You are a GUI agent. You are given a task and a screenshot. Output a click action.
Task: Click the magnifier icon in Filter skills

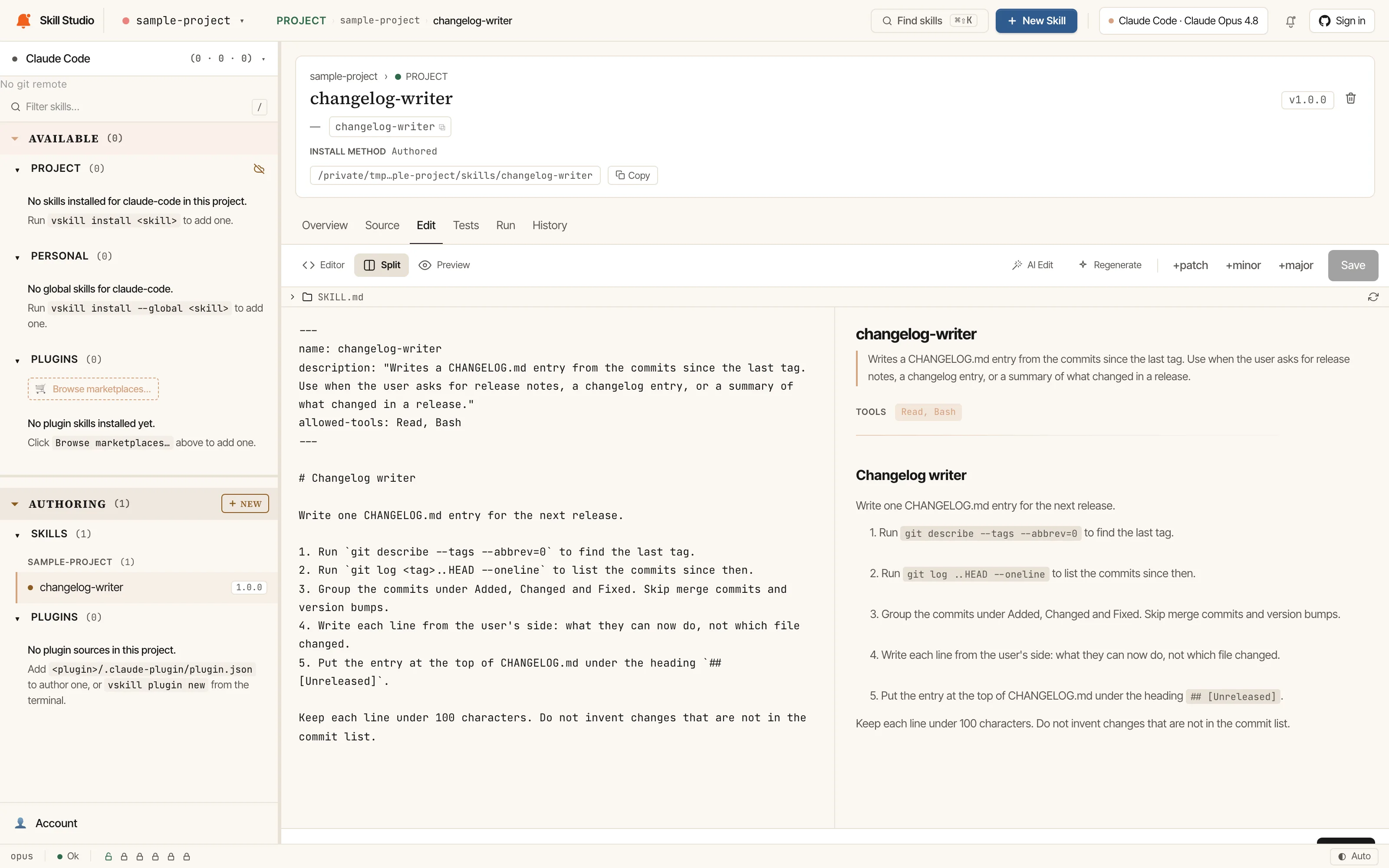pyautogui.click(x=16, y=107)
